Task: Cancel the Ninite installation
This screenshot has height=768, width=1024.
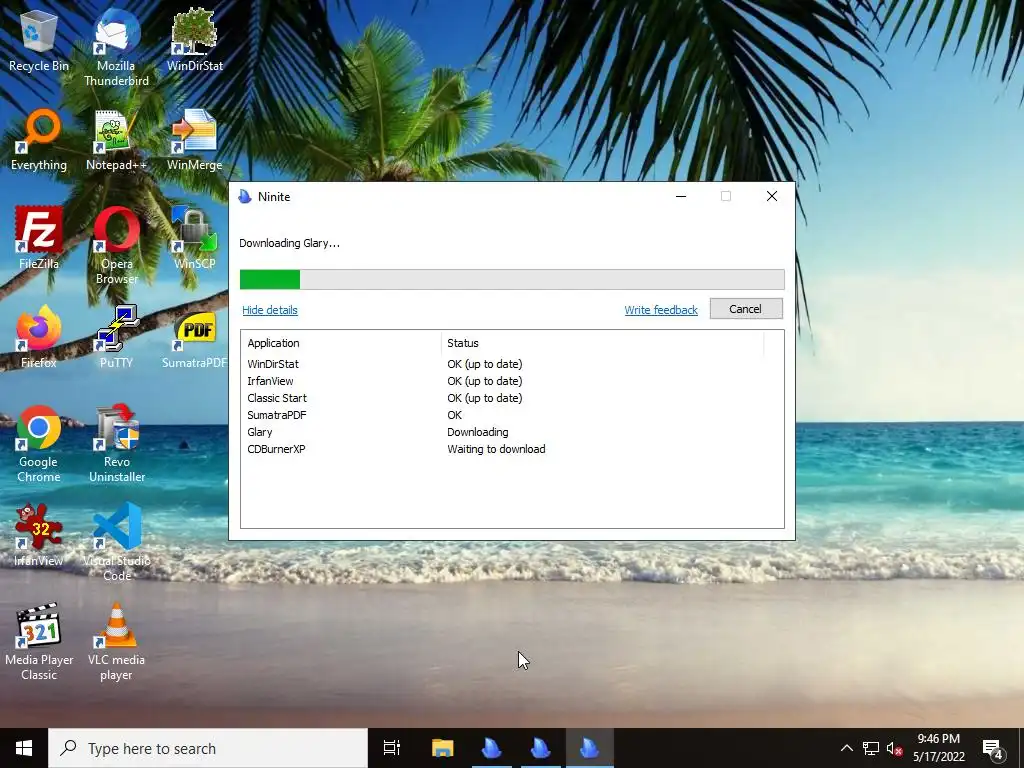Action: tap(746, 309)
